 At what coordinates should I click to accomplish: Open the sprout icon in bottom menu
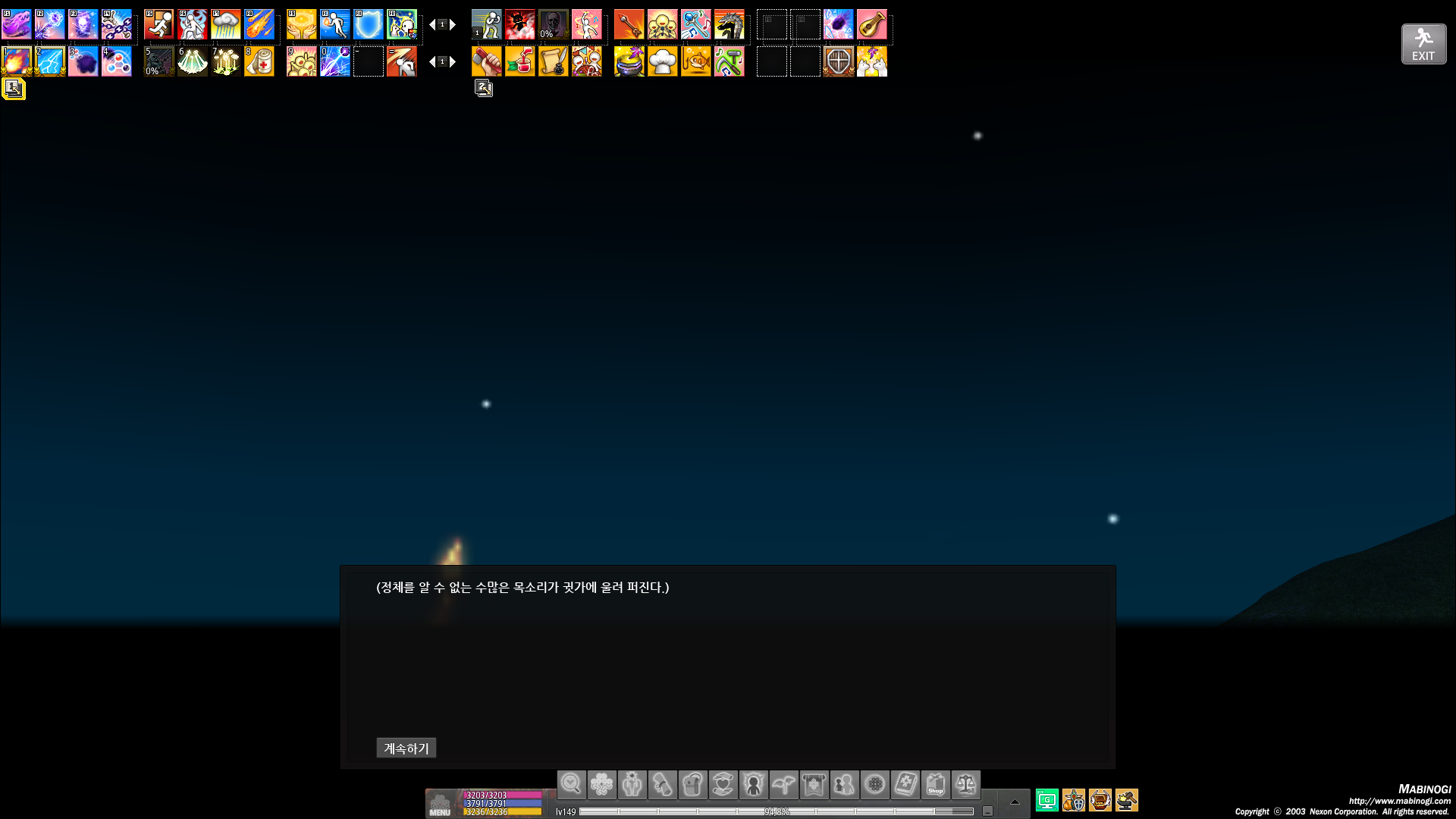784,784
